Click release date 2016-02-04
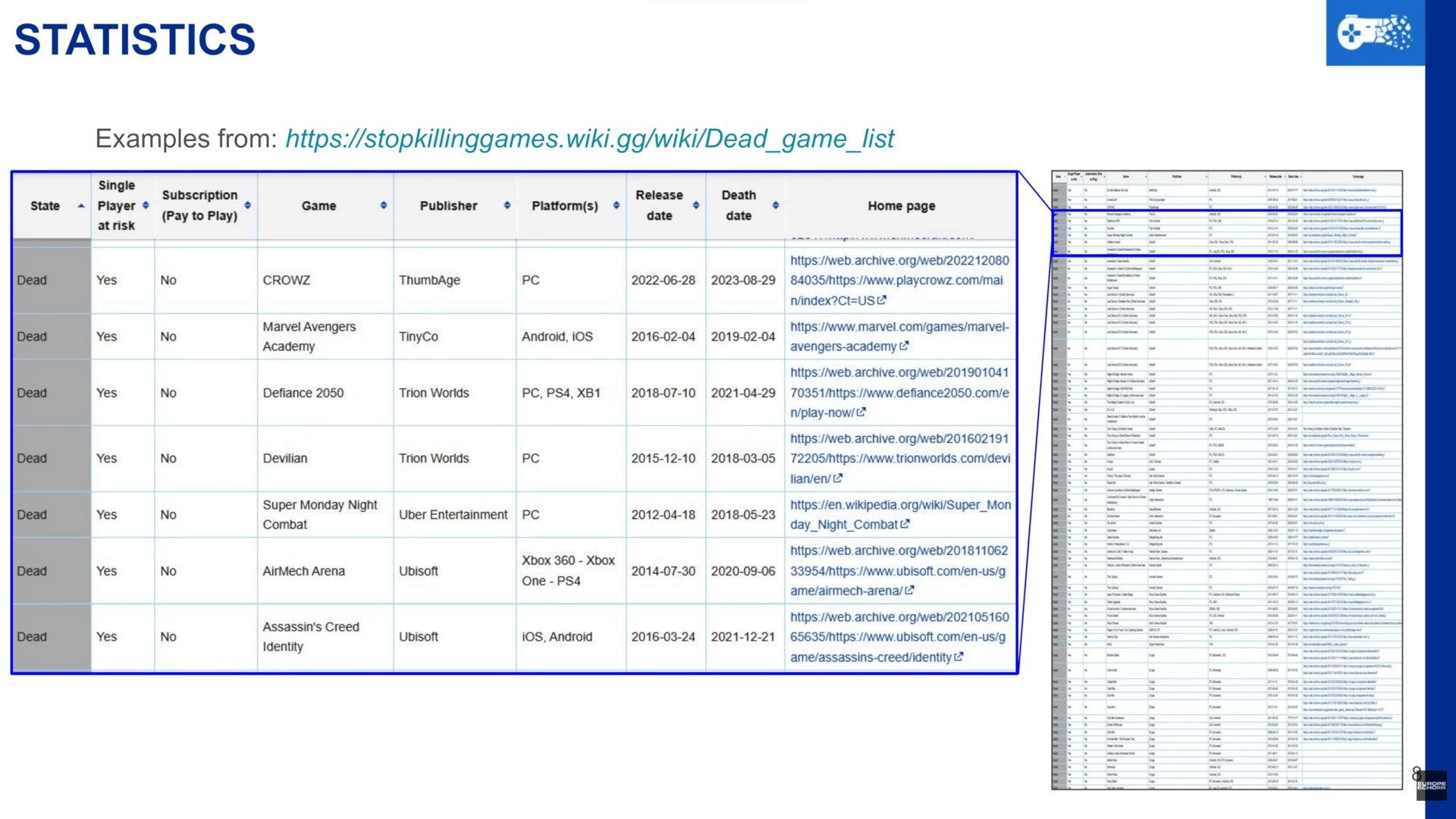Screen dimensions: 1456x819 point(664,337)
